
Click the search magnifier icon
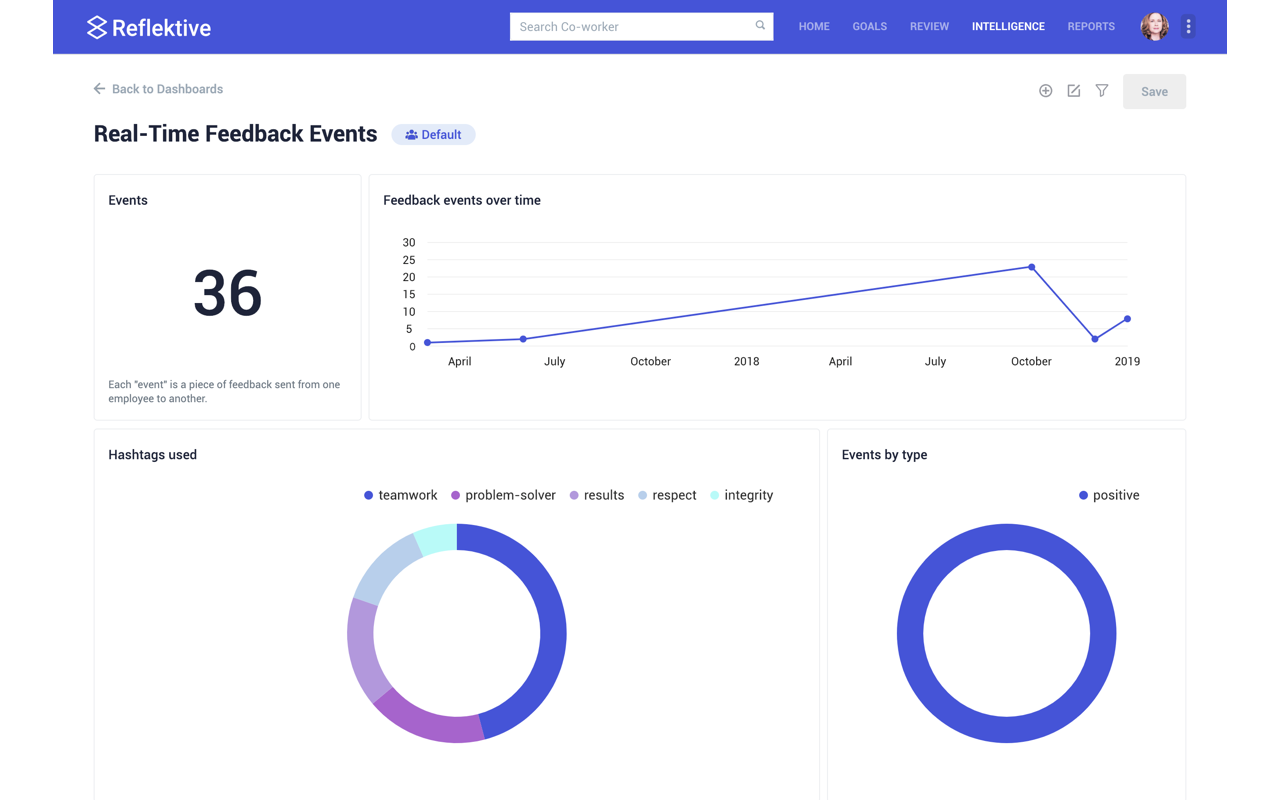(760, 26)
